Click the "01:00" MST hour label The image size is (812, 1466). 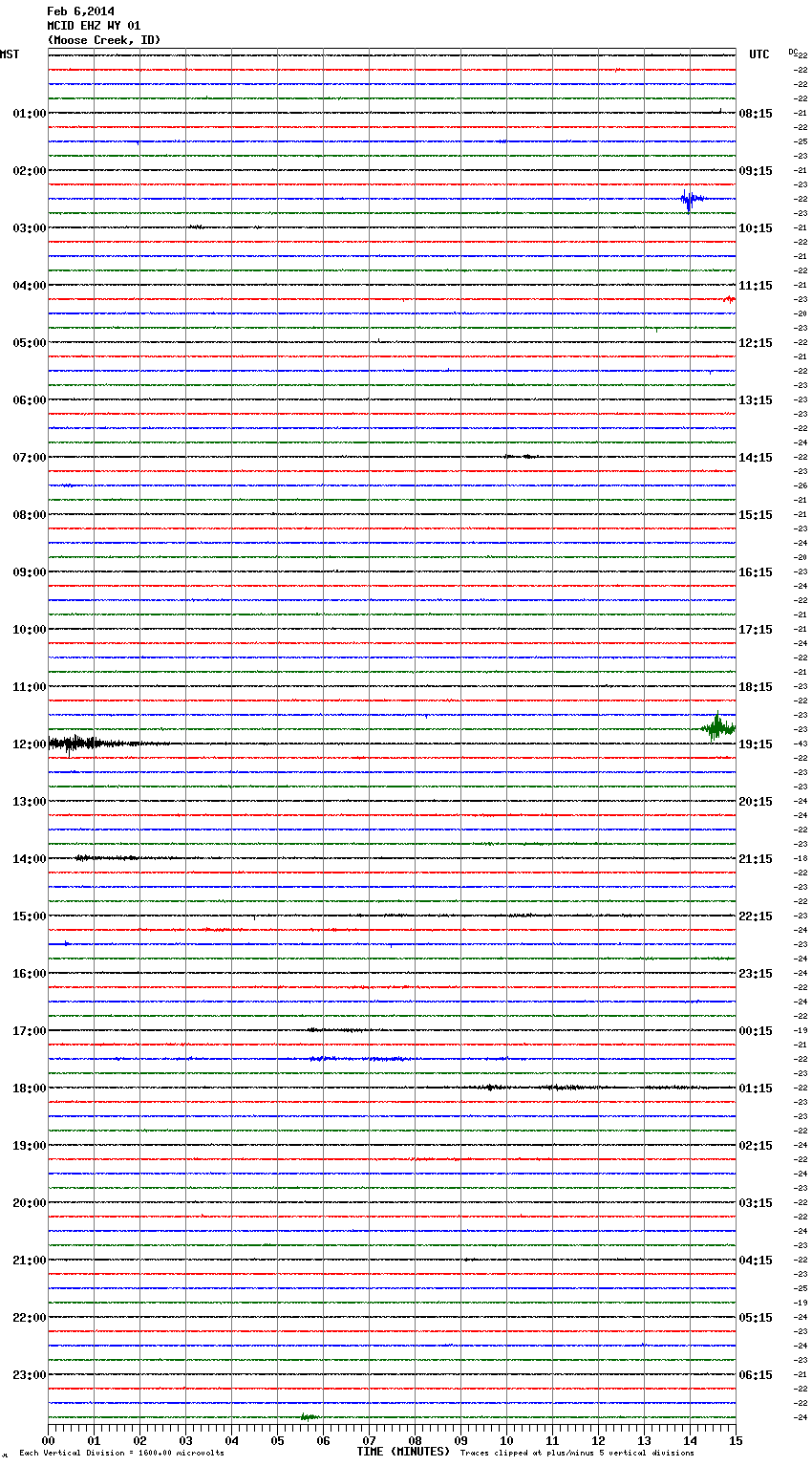[30, 114]
